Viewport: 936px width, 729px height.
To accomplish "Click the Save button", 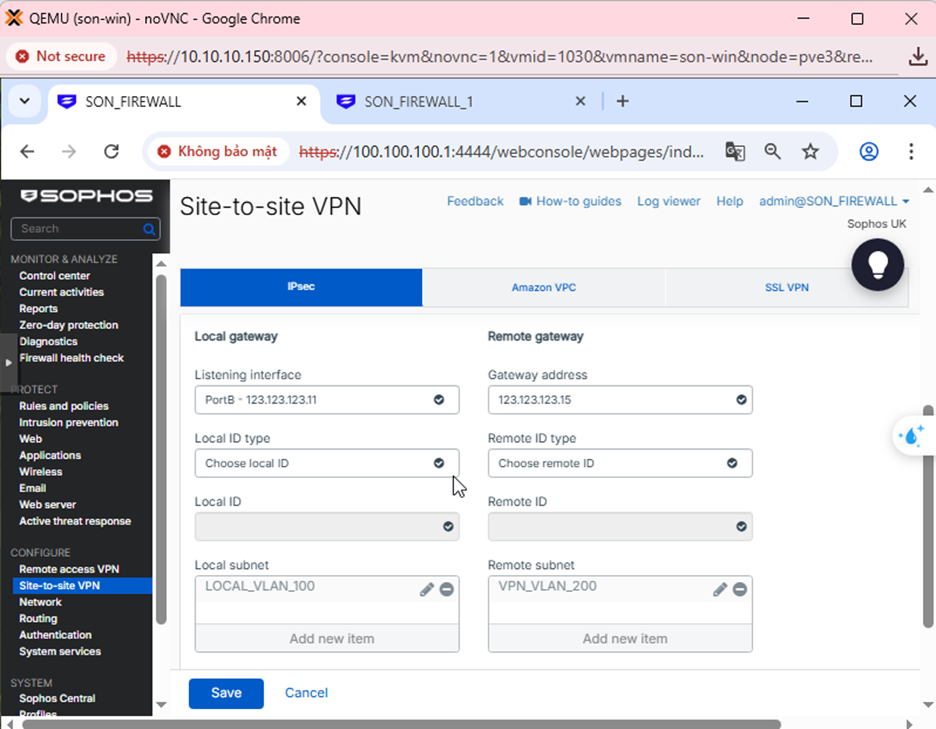I will [x=226, y=693].
